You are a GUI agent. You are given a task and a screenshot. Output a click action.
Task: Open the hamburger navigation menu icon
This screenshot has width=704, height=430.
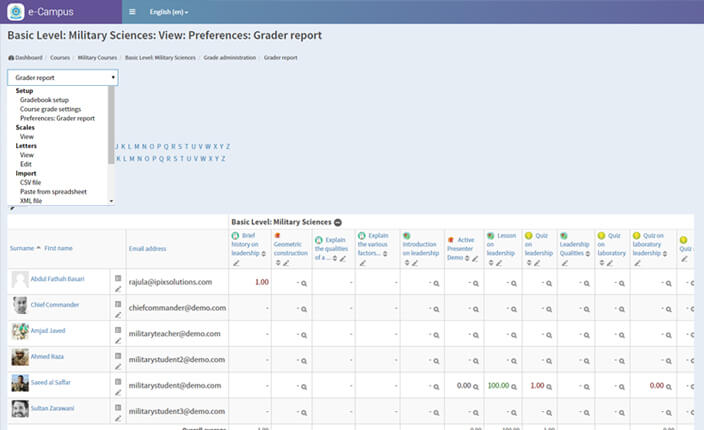(132, 12)
